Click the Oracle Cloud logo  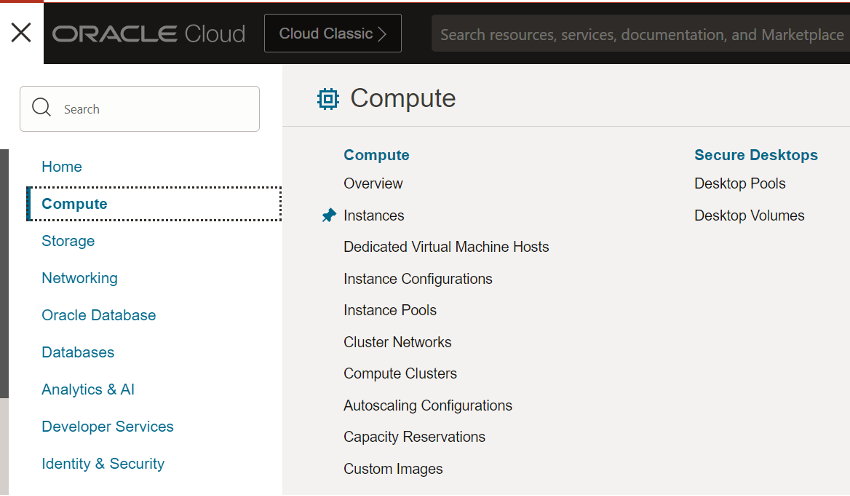149,34
